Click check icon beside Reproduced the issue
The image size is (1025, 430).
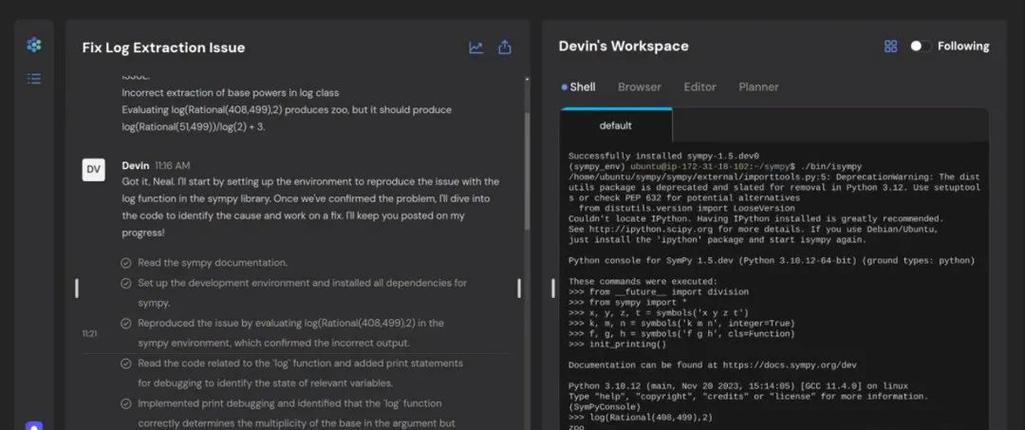[x=126, y=323]
